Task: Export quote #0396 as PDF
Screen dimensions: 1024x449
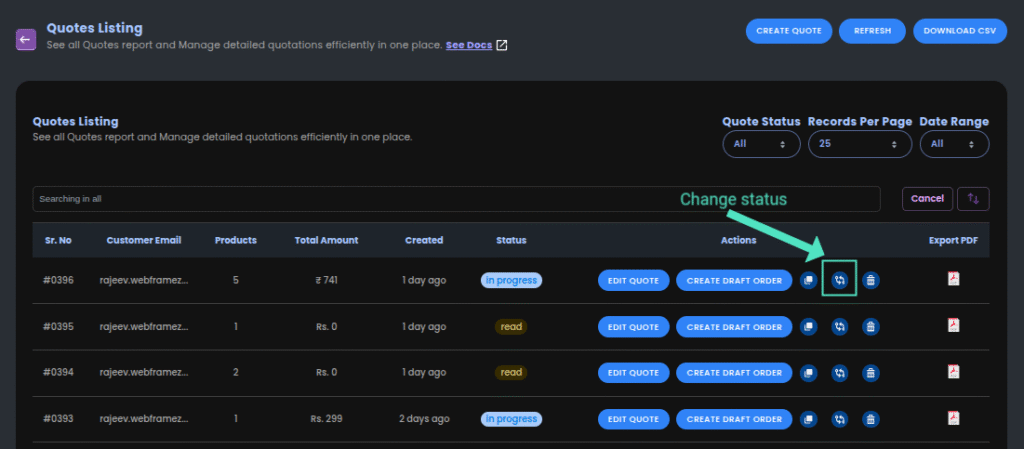Action: (x=953, y=279)
